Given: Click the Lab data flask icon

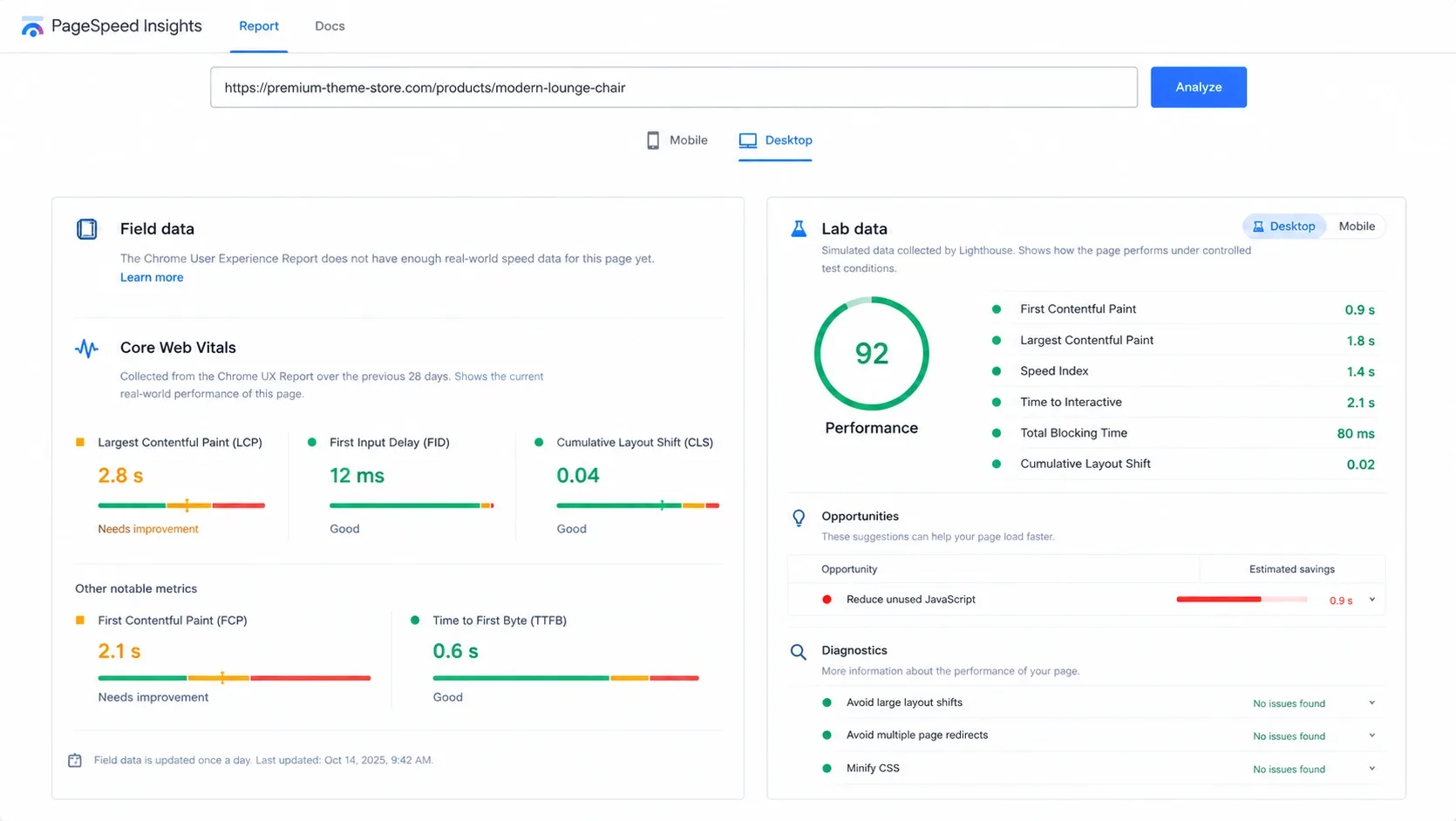Looking at the screenshot, I should (x=799, y=229).
